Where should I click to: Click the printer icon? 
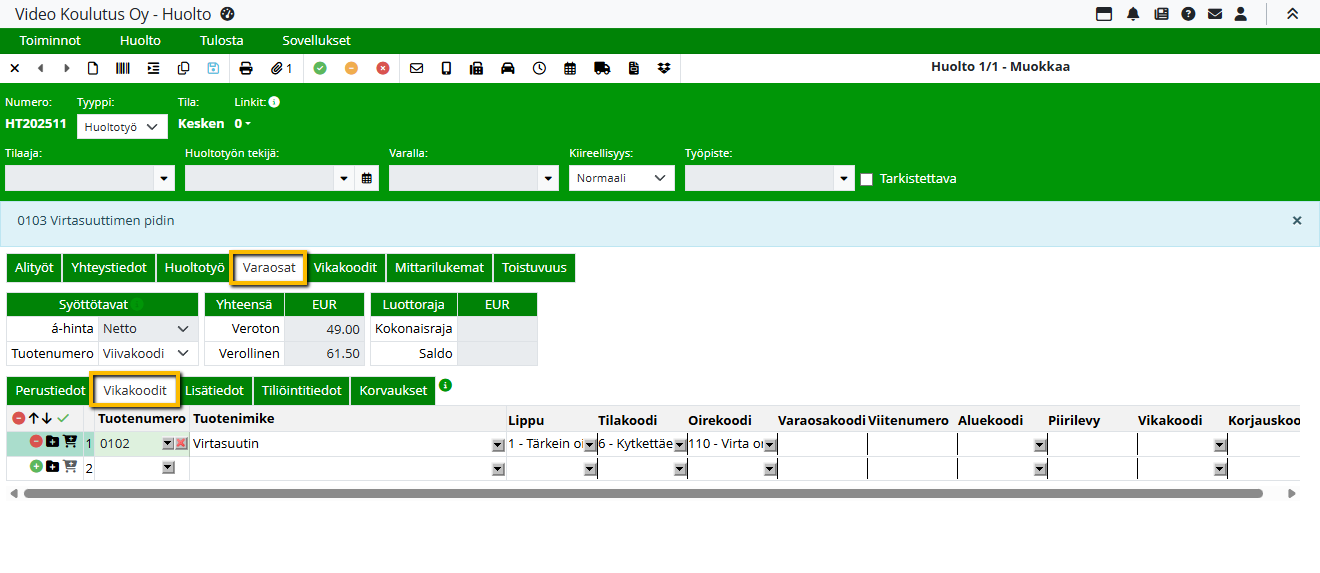246,69
